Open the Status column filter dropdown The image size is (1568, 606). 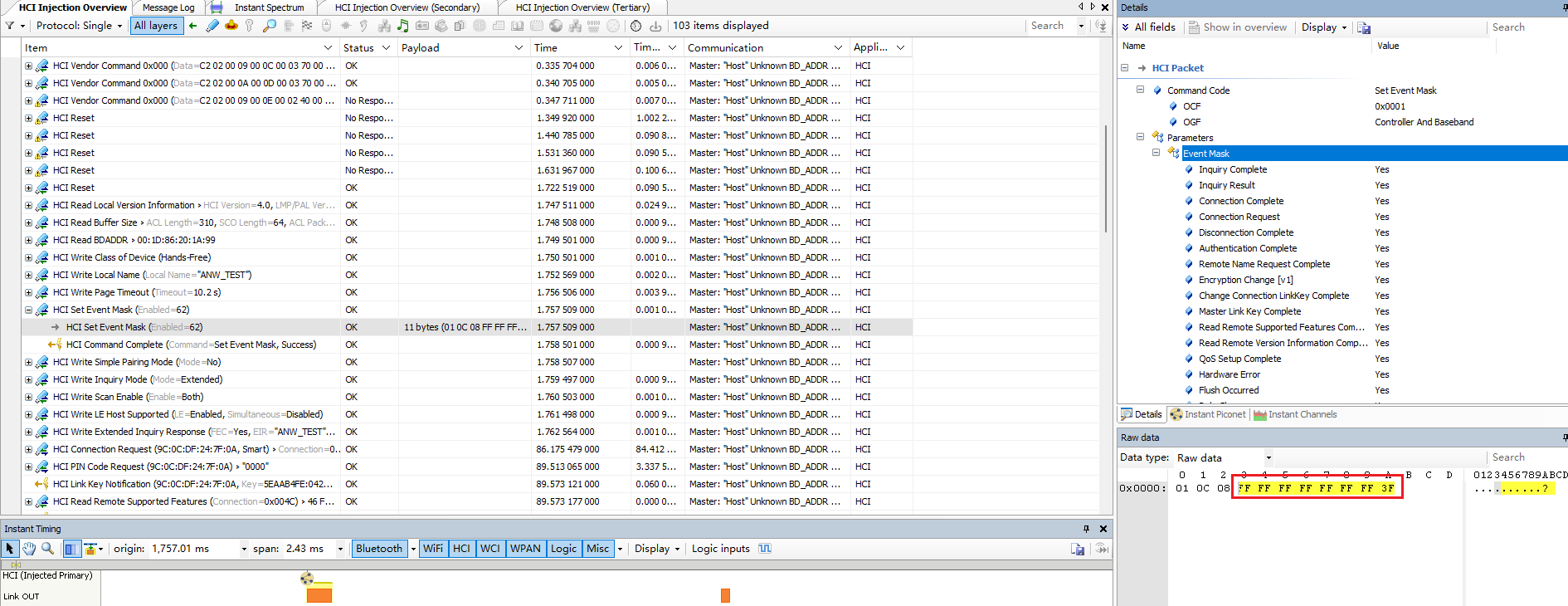(x=386, y=47)
